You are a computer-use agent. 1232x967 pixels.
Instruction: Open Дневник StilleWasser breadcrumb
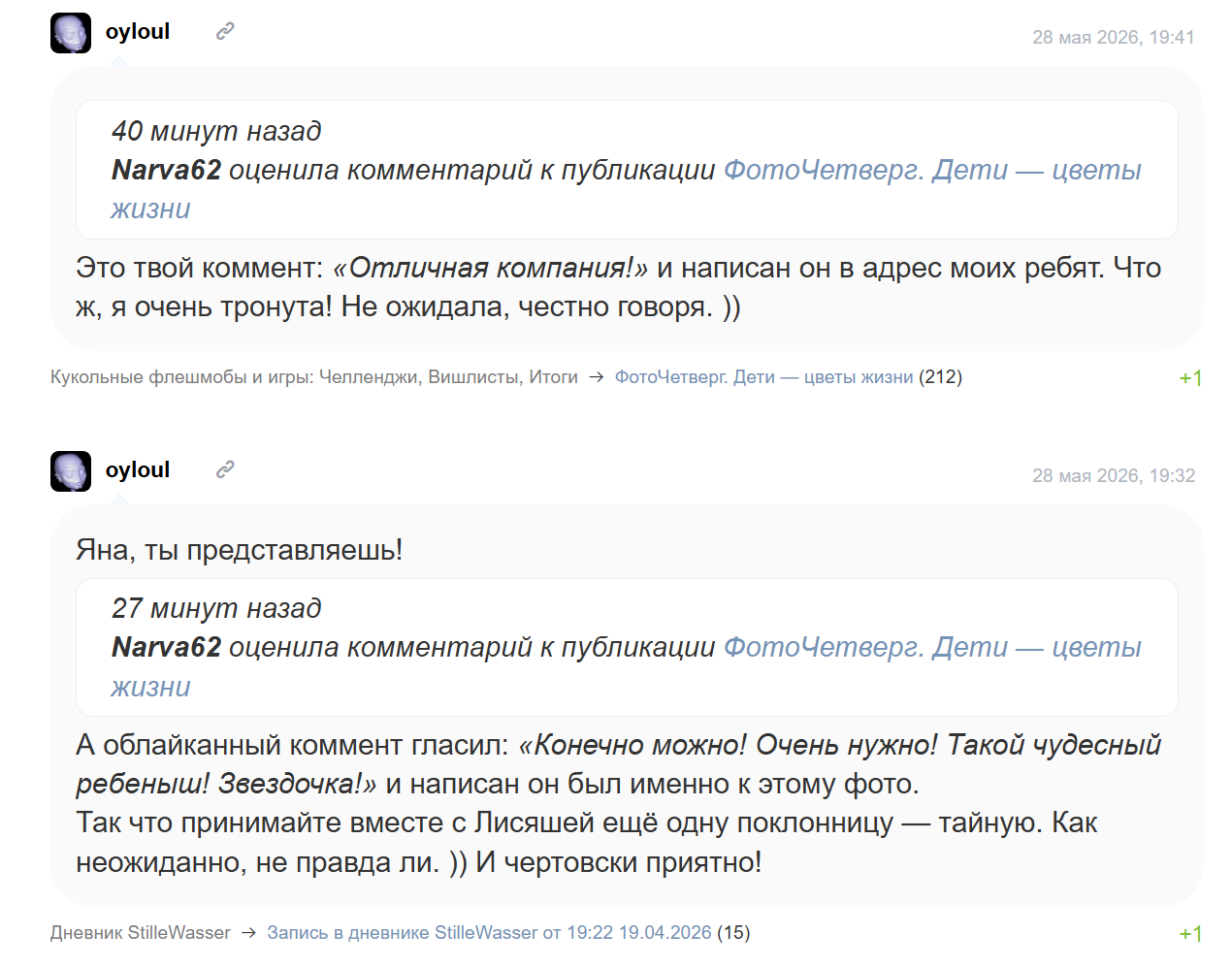pos(141,933)
